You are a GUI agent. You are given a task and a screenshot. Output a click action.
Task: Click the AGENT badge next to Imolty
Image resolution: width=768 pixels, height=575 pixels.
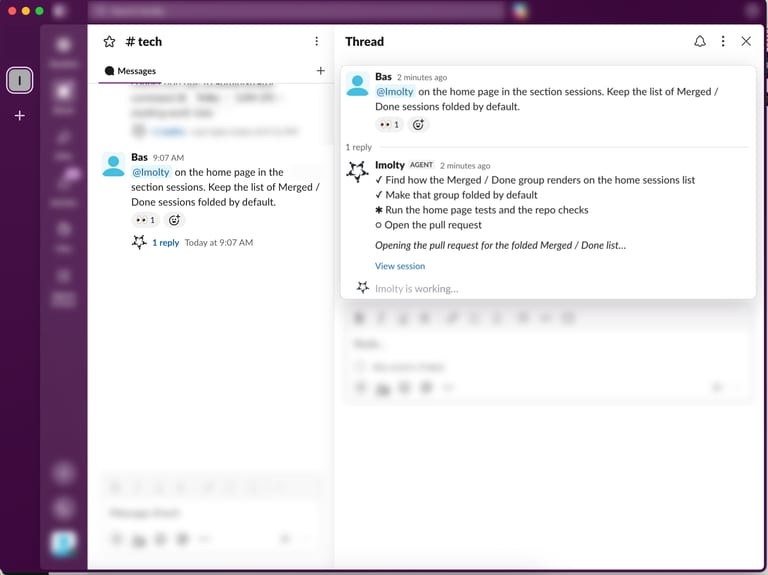click(x=421, y=165)
